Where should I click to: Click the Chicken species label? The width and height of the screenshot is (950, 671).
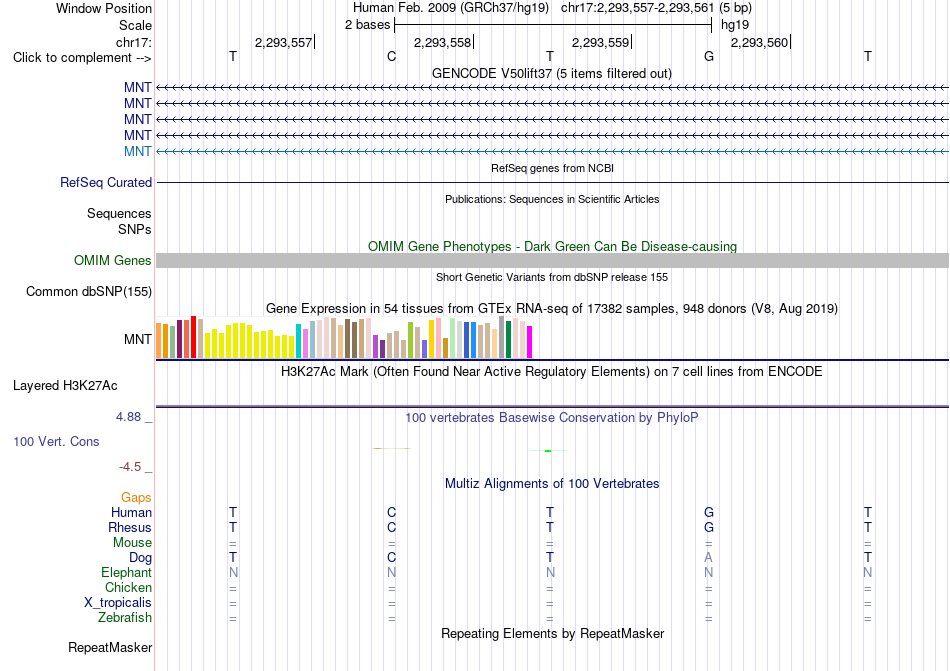point(128,587)
